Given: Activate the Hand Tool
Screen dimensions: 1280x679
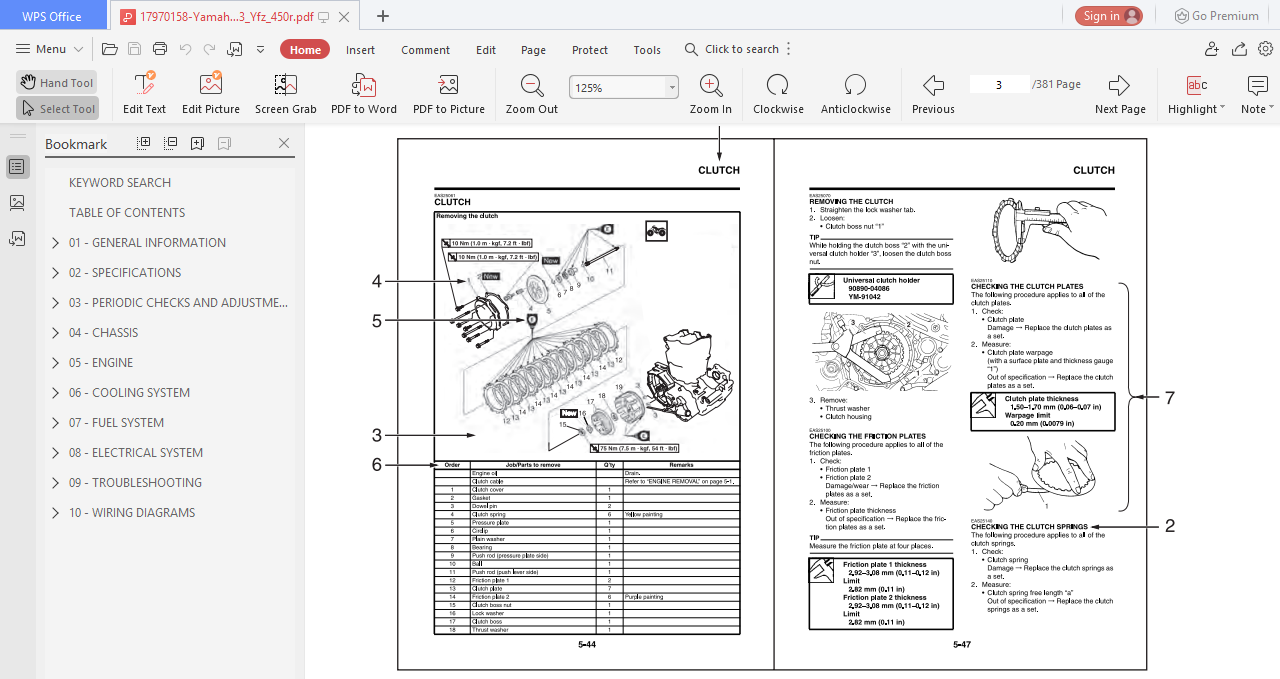Looking at the screenshot, I should pyautogui.click(x=57, y=82).
